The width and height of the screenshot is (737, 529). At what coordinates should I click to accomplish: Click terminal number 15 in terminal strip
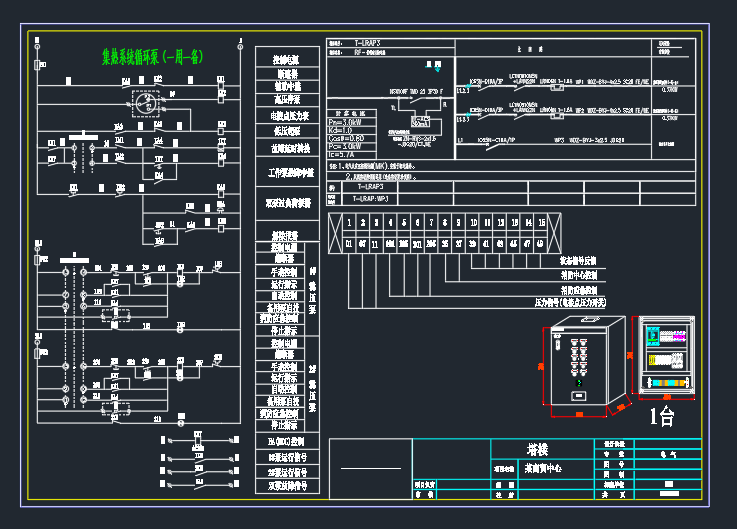(542, 223)
